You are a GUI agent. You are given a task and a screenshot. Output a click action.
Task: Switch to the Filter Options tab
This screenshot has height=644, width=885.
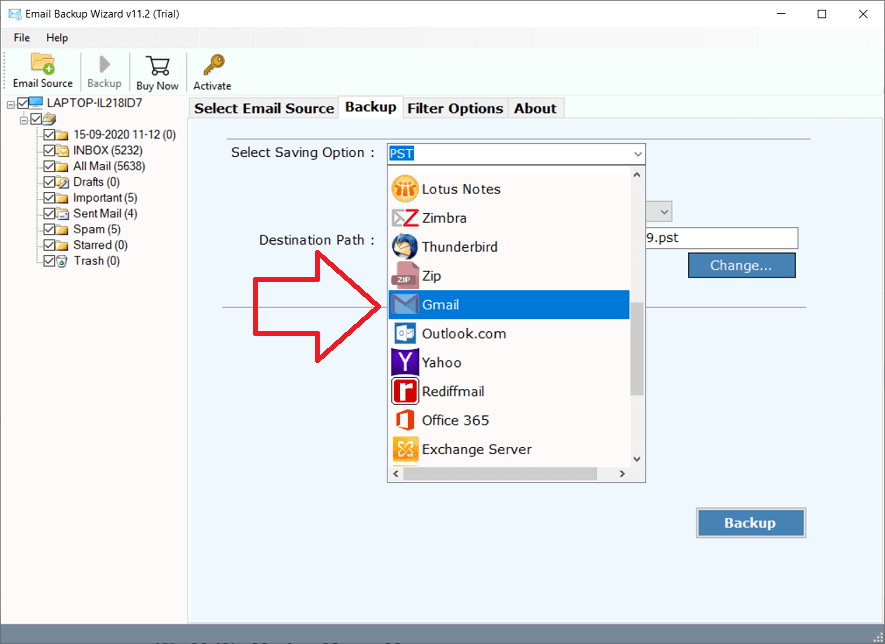click(x=455, y=108)
